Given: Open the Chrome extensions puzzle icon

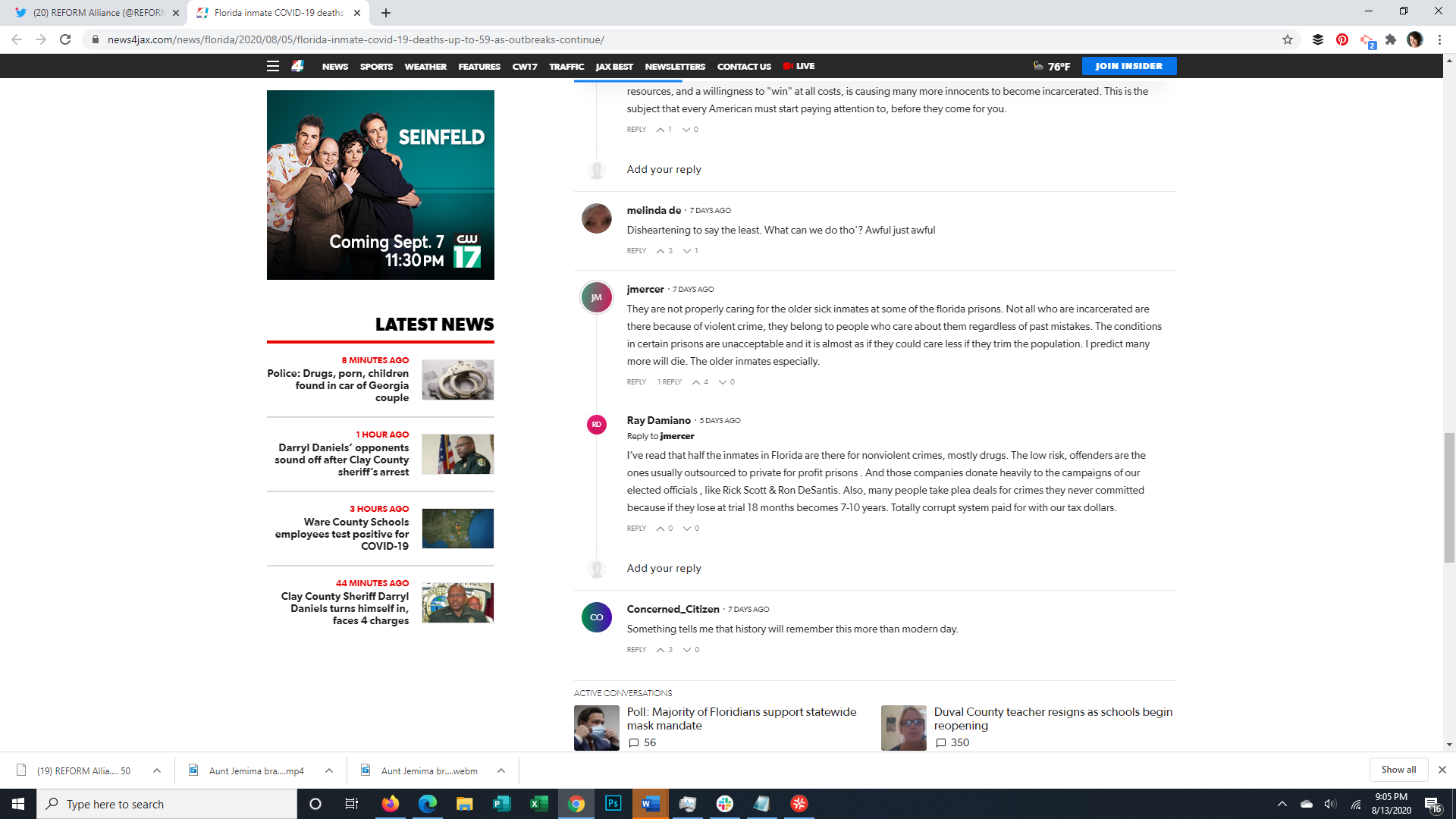Looking at the screenshot, I should (x=1390, y=39).
